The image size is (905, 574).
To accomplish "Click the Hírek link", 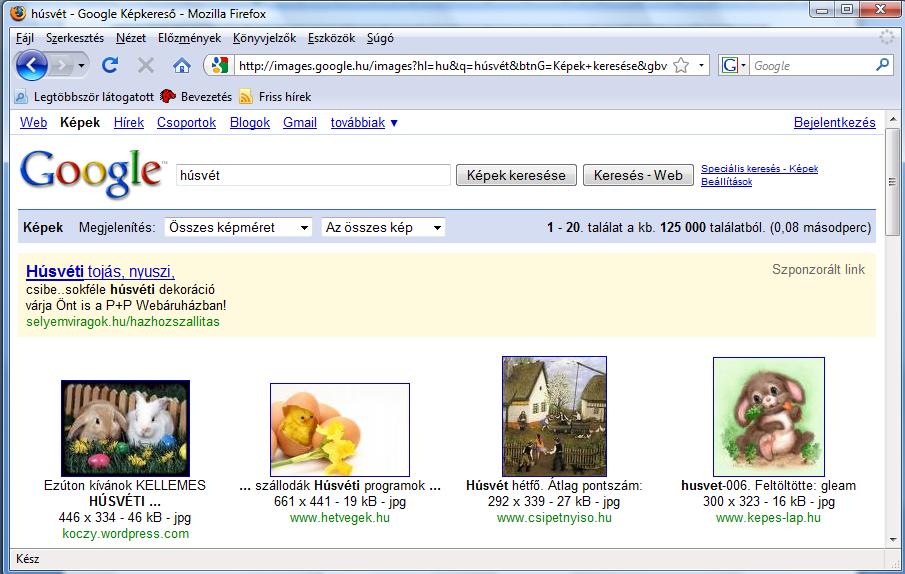I will click(x=129, y=122).
